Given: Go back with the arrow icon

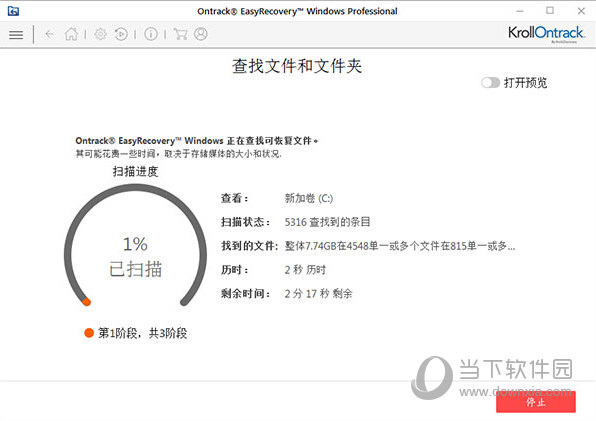Looking at the screenshot, I should [x=49, y=34].
